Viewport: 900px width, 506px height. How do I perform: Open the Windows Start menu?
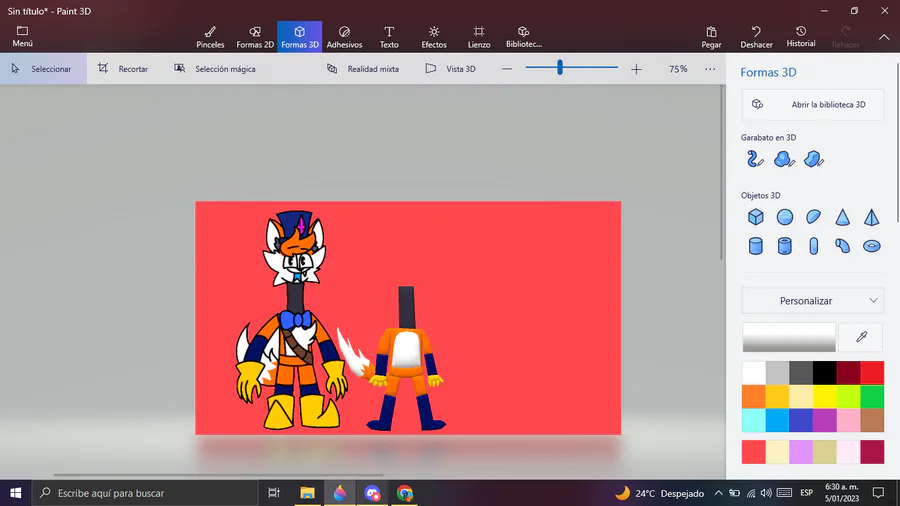pyautogui.click(x=15, y=493)
